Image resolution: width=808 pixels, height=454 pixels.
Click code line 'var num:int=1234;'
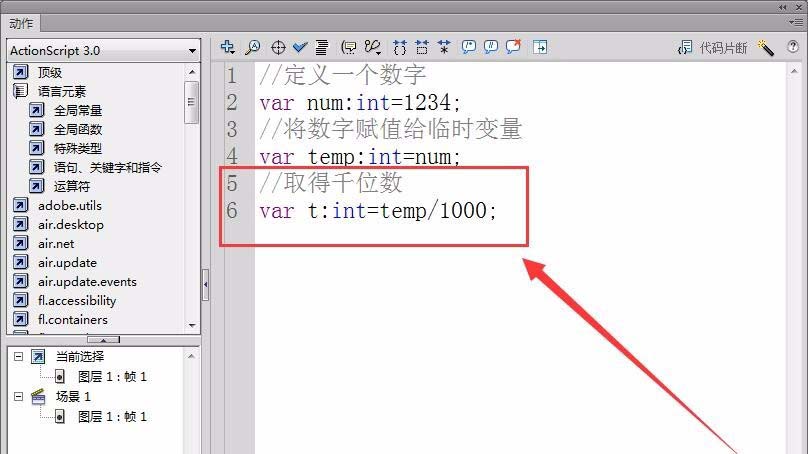[360, 103]
